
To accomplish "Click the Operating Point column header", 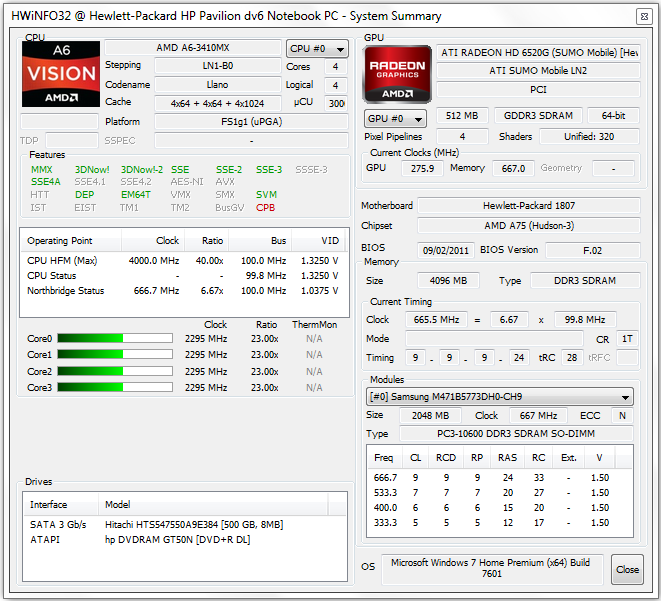I will (x=71, y=241).
